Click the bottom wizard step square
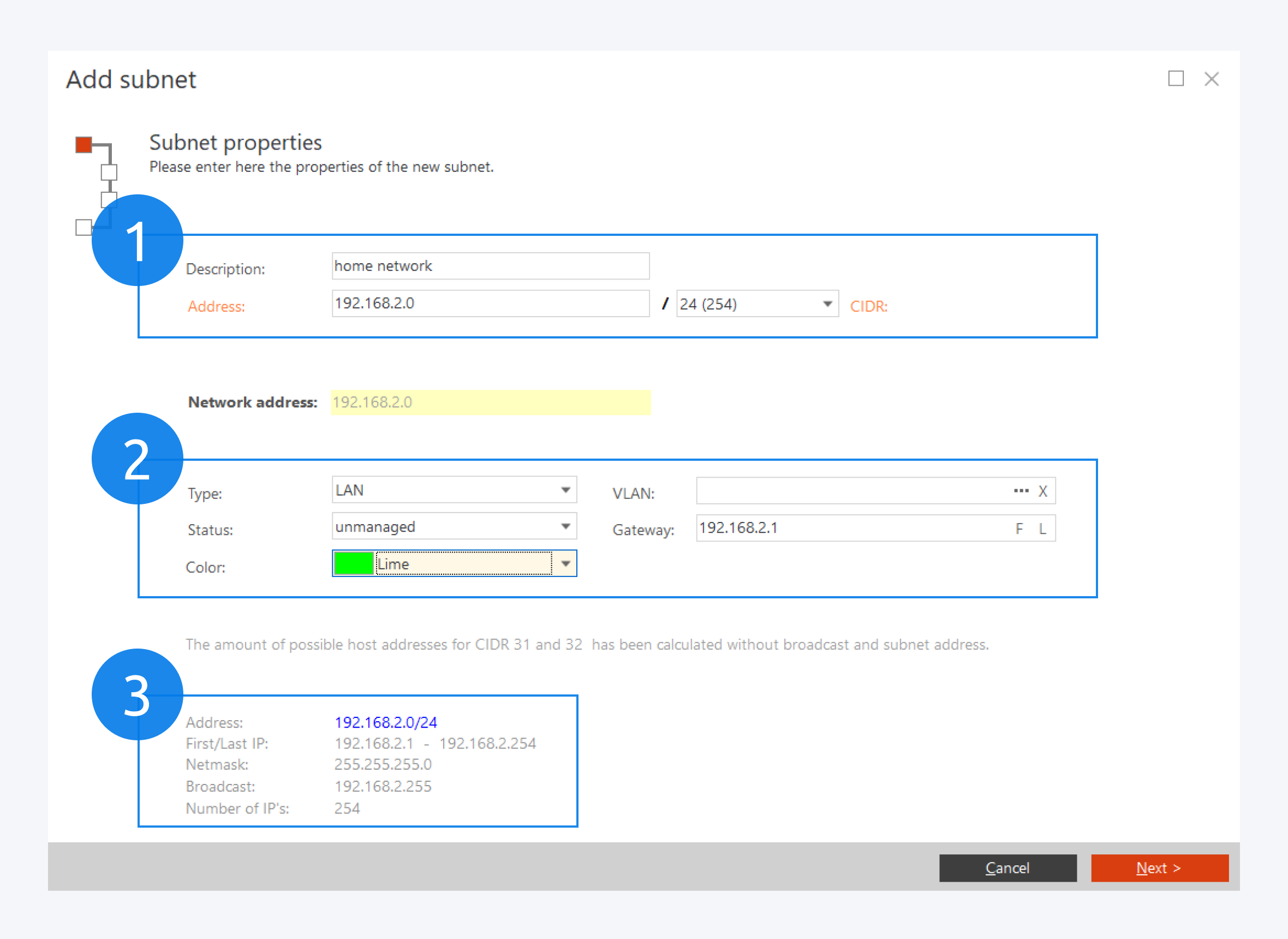This screenshot has width=1288, height=939. 83,227
